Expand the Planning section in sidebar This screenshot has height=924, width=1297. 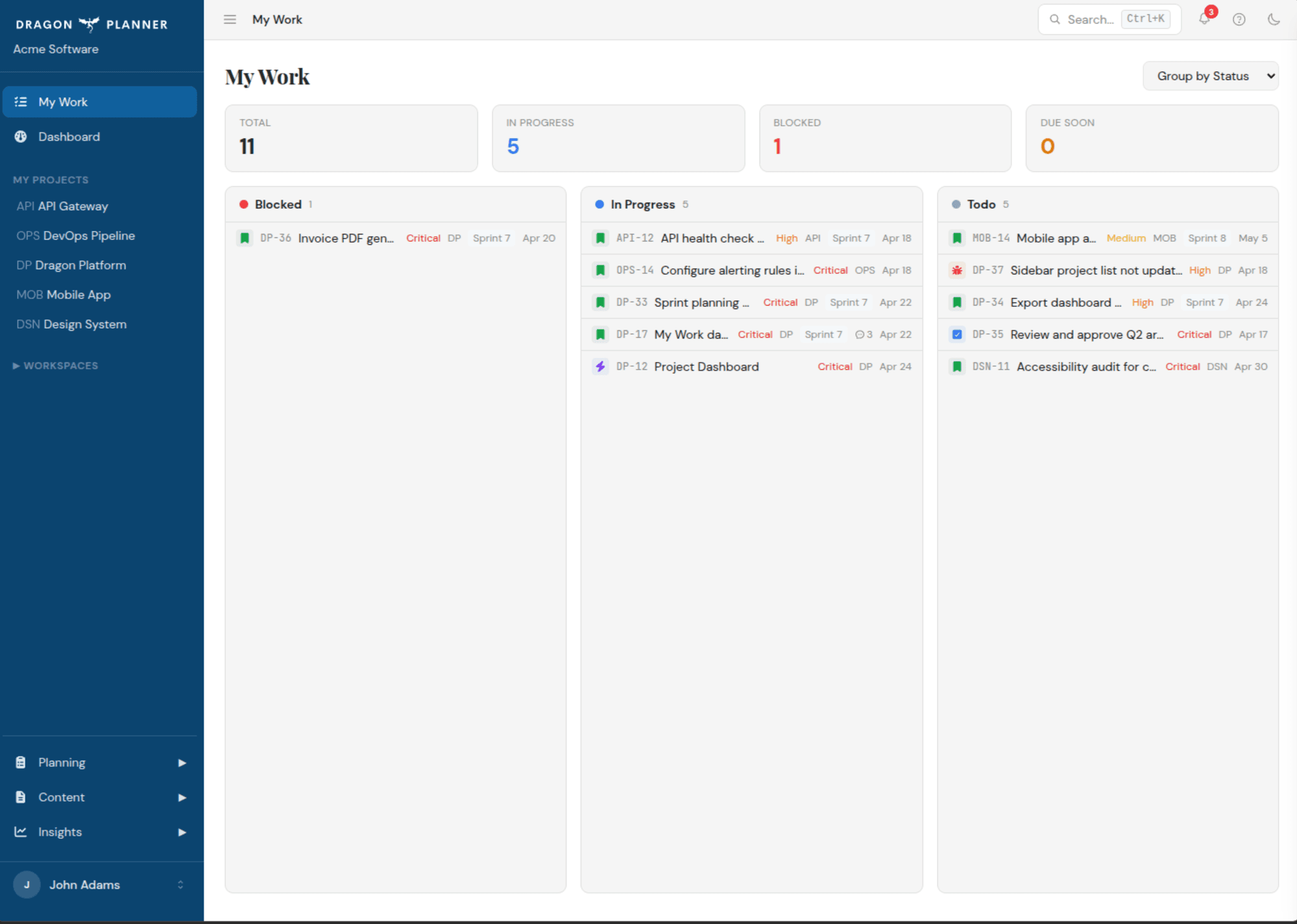click(62, 762)
